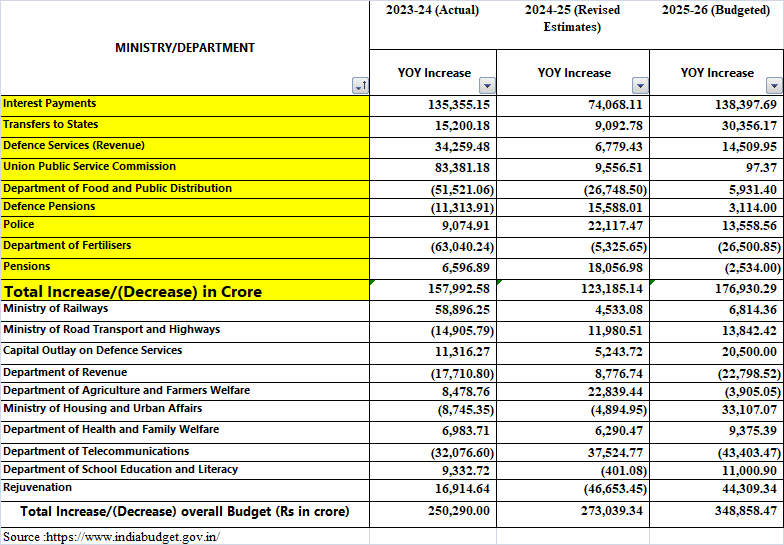Select the MINISTRY/DEPARTMENT header cell
The width and height of the screenshot is (784, 545).
point(185,48)
